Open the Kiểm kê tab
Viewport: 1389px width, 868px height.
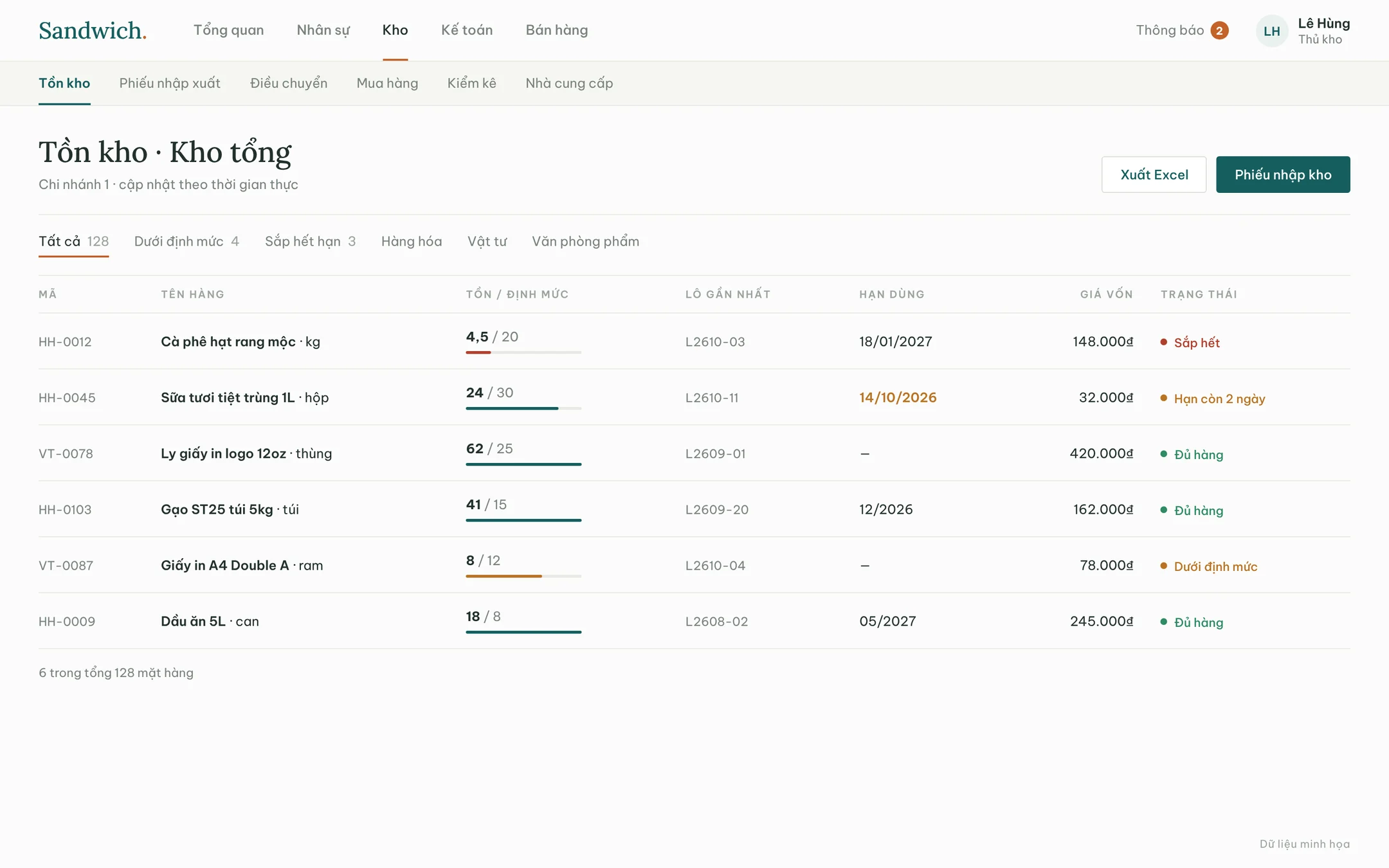coord(472,83)
